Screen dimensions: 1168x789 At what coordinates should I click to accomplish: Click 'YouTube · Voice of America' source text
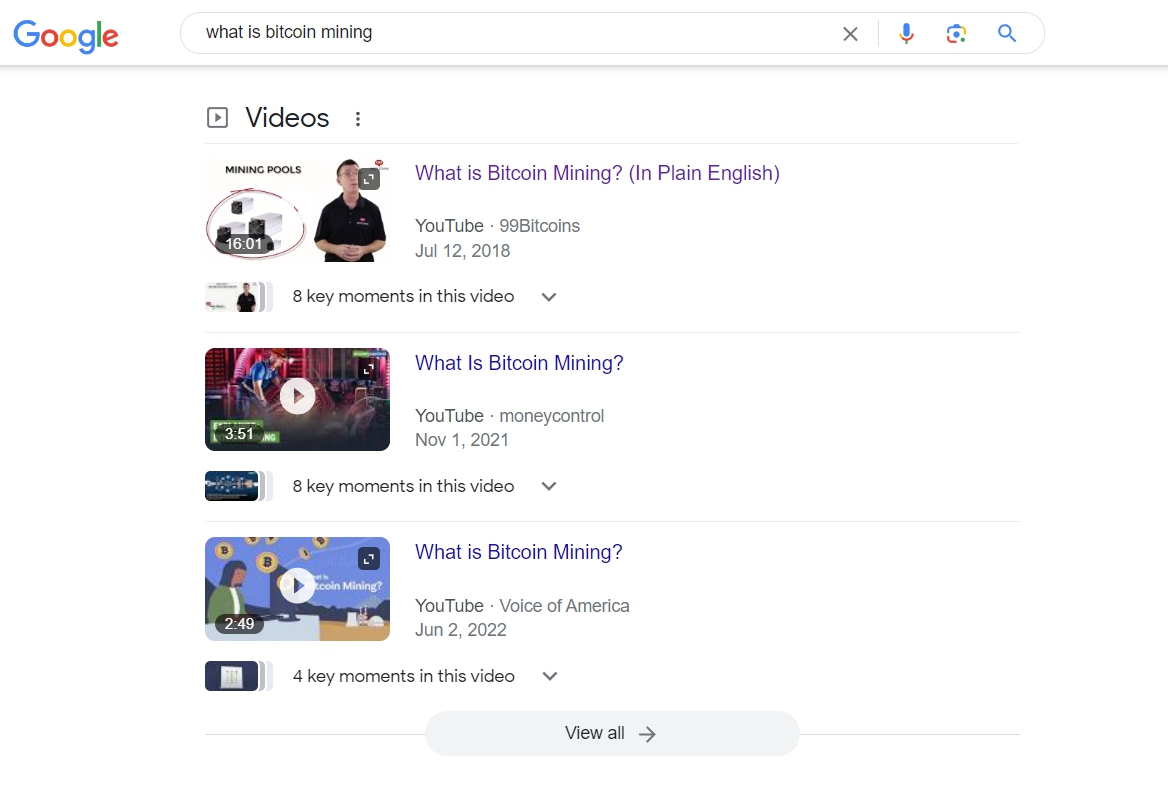[x=522, y=606]
